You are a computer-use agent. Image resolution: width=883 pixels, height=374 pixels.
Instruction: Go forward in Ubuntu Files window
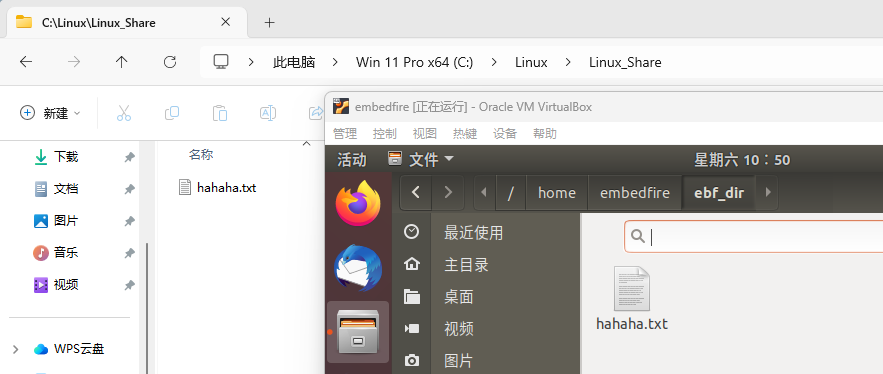pyautogui.click(x=448, y=193)
